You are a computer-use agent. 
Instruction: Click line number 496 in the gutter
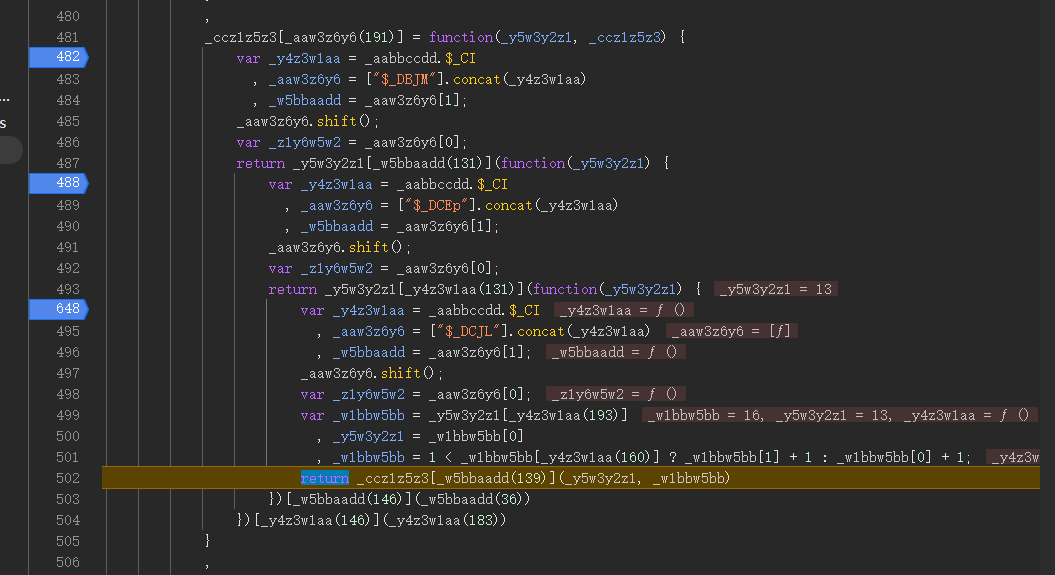pyautogui.click(x=67, y=352)
